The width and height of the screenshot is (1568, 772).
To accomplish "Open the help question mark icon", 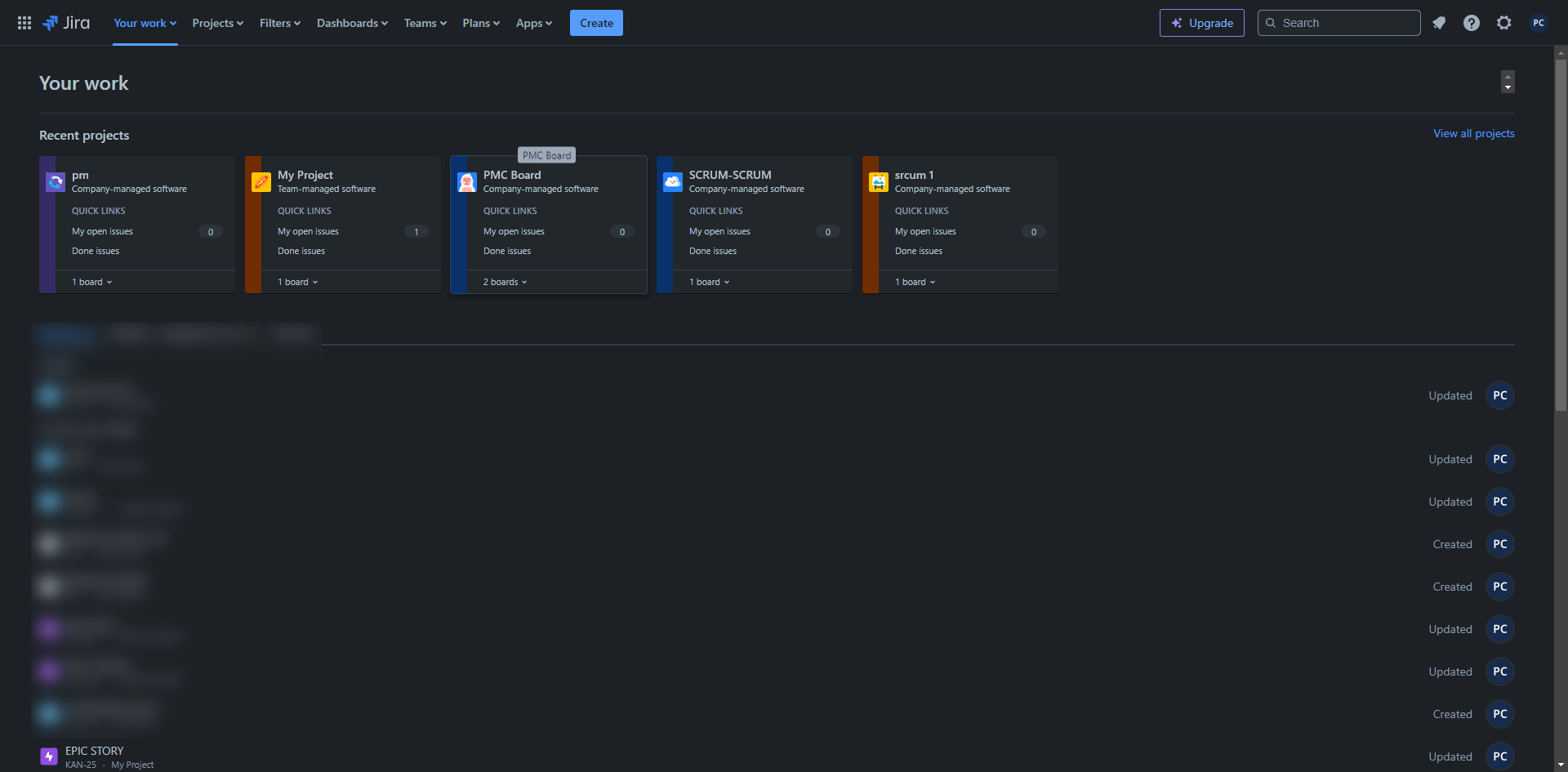I will pos(1472,23).
